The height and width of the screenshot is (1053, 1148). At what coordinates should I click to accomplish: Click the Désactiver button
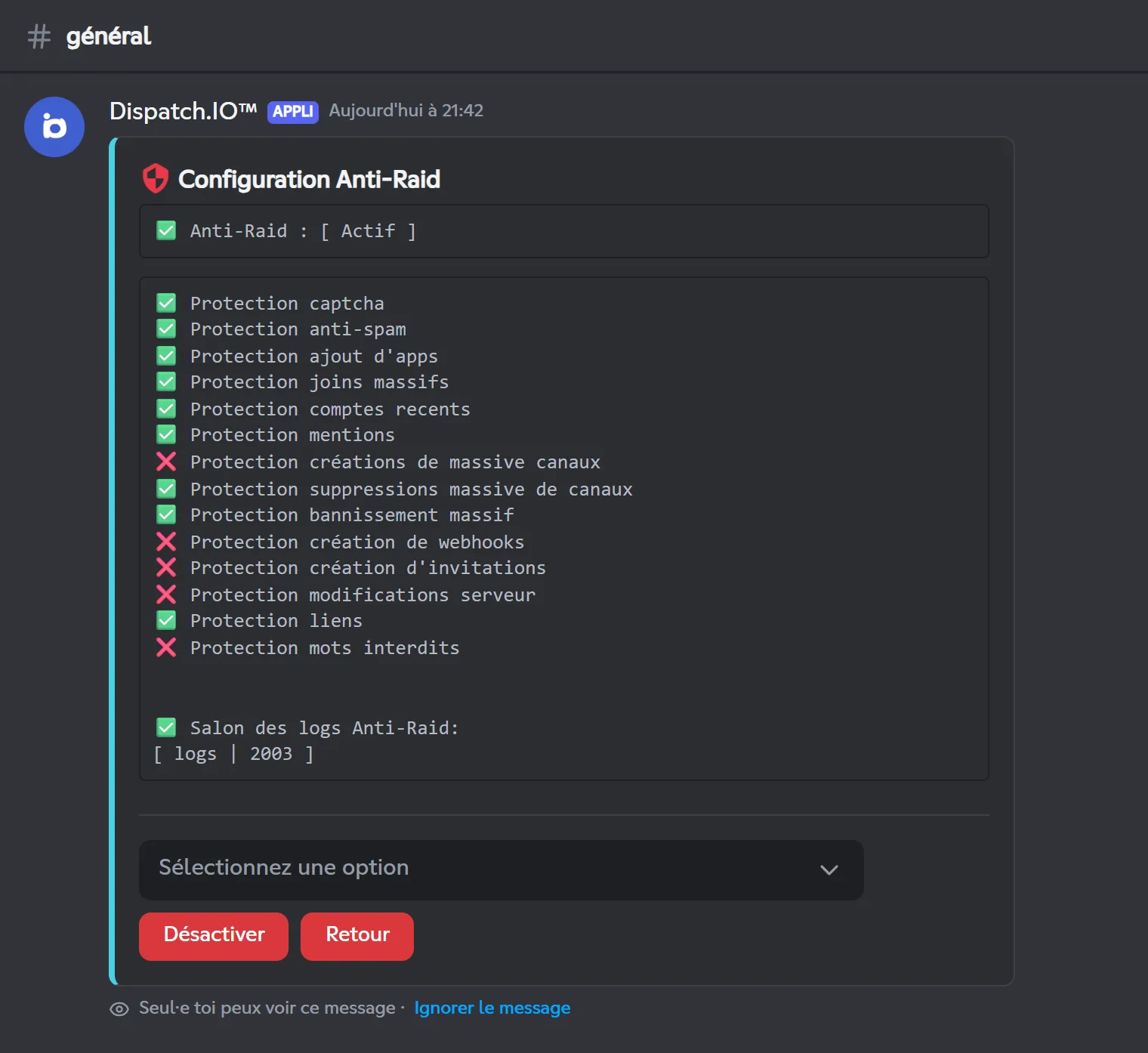(214, 936)
